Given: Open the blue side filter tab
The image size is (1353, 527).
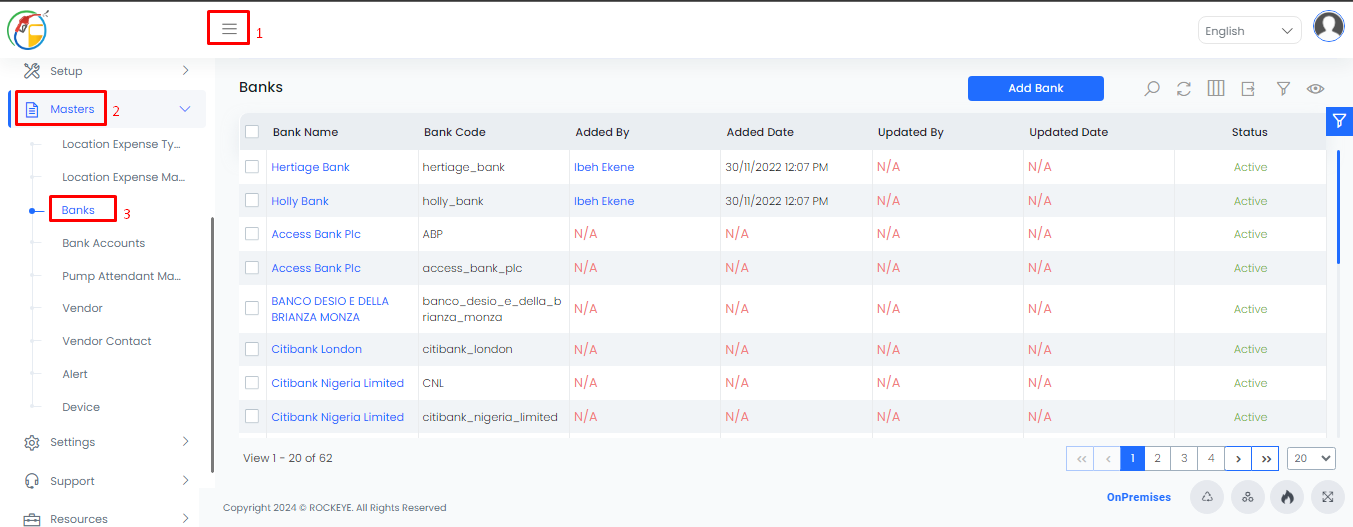Looking at the screenshot, I should coord(1339,120).
